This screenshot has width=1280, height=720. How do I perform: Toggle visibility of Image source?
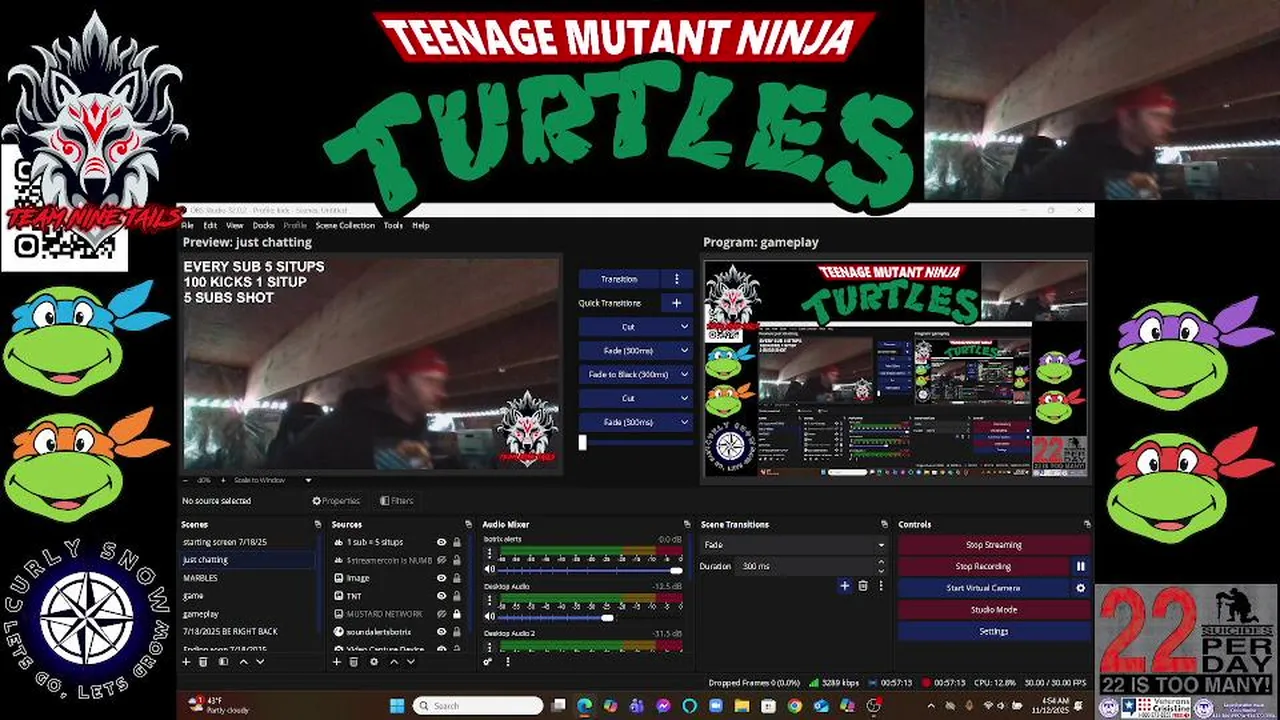tap(441, 578)
